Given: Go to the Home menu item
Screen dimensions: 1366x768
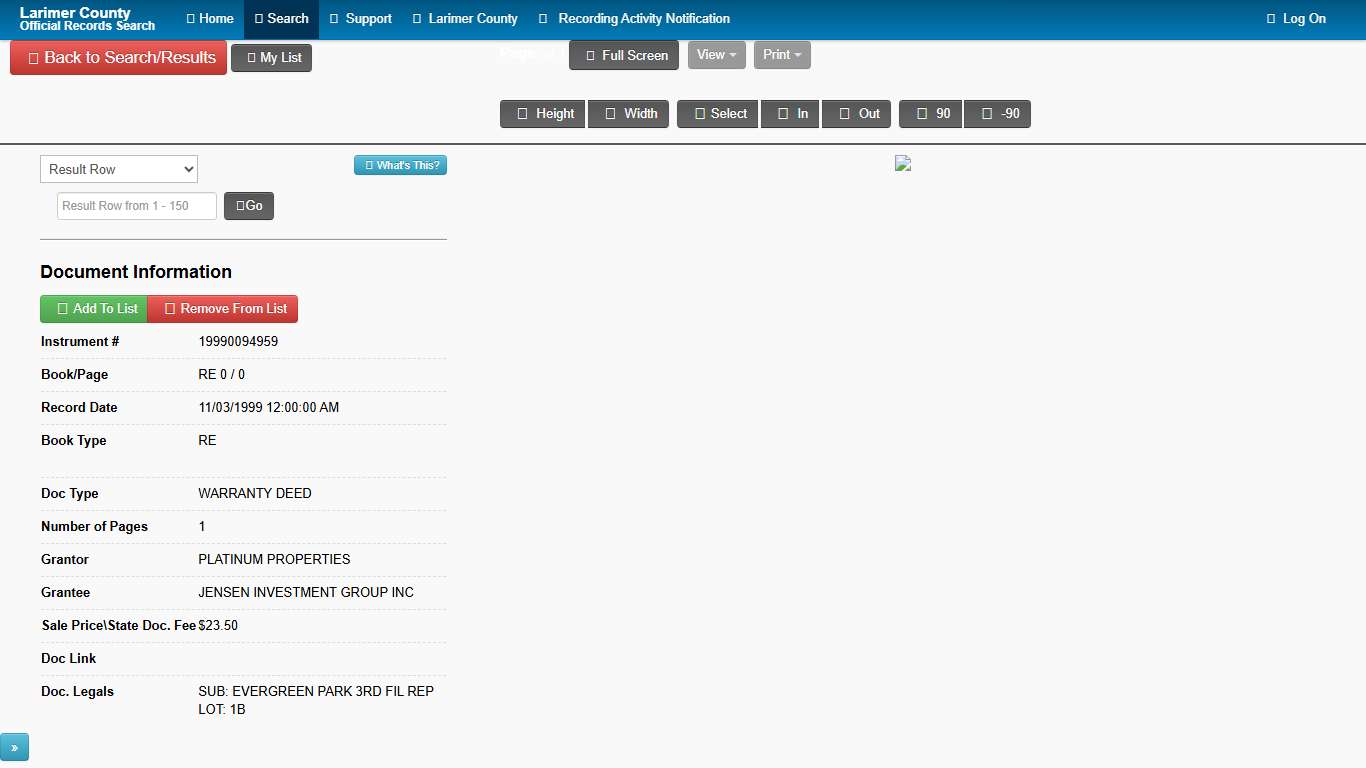Looking at the screenshot, I should point(210,19).
